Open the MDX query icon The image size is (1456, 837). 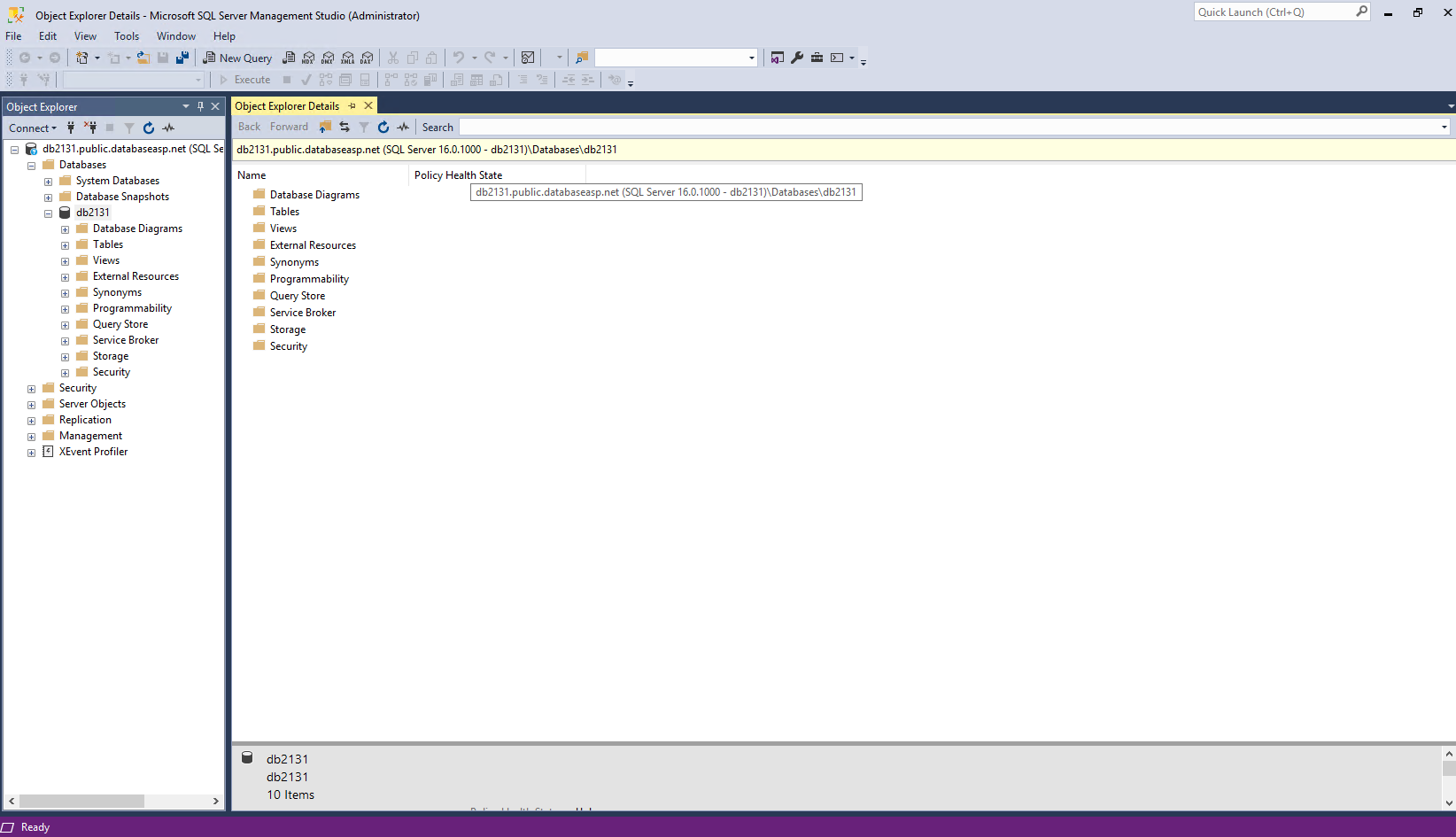(x=308, y=58)
